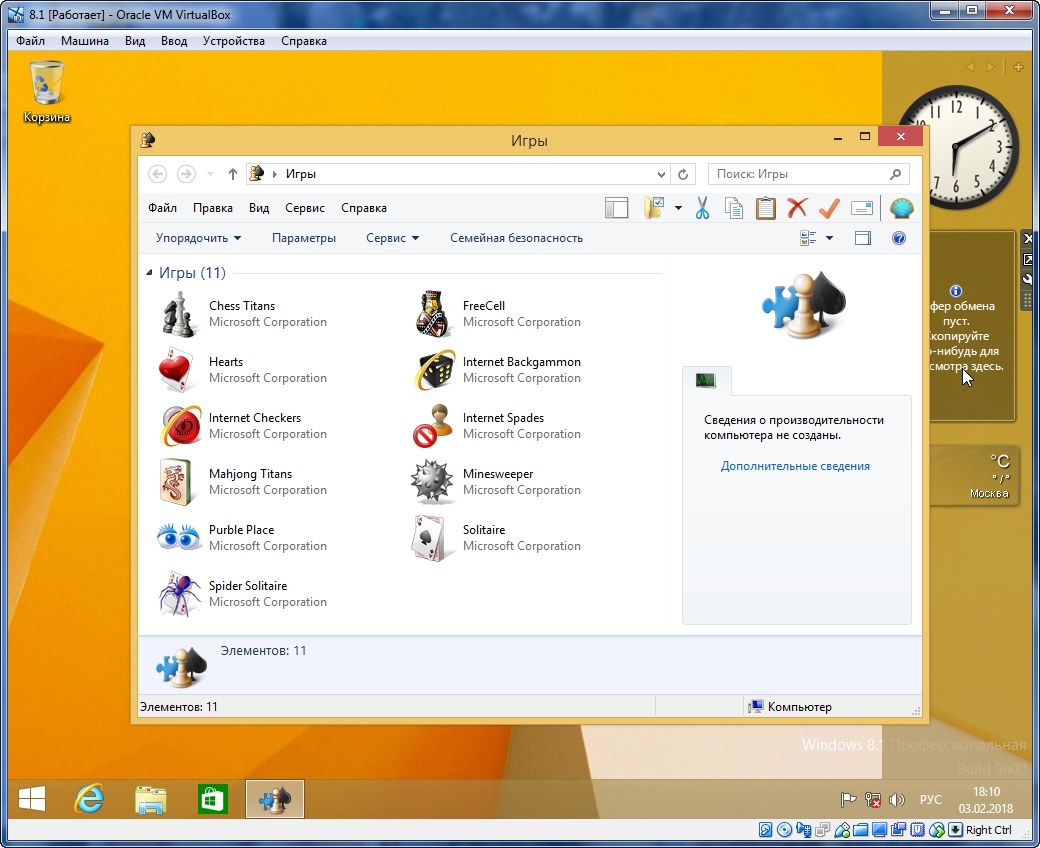Open Windows Store from taskbar
The image size is (1040, 848).
click(212, 799)
